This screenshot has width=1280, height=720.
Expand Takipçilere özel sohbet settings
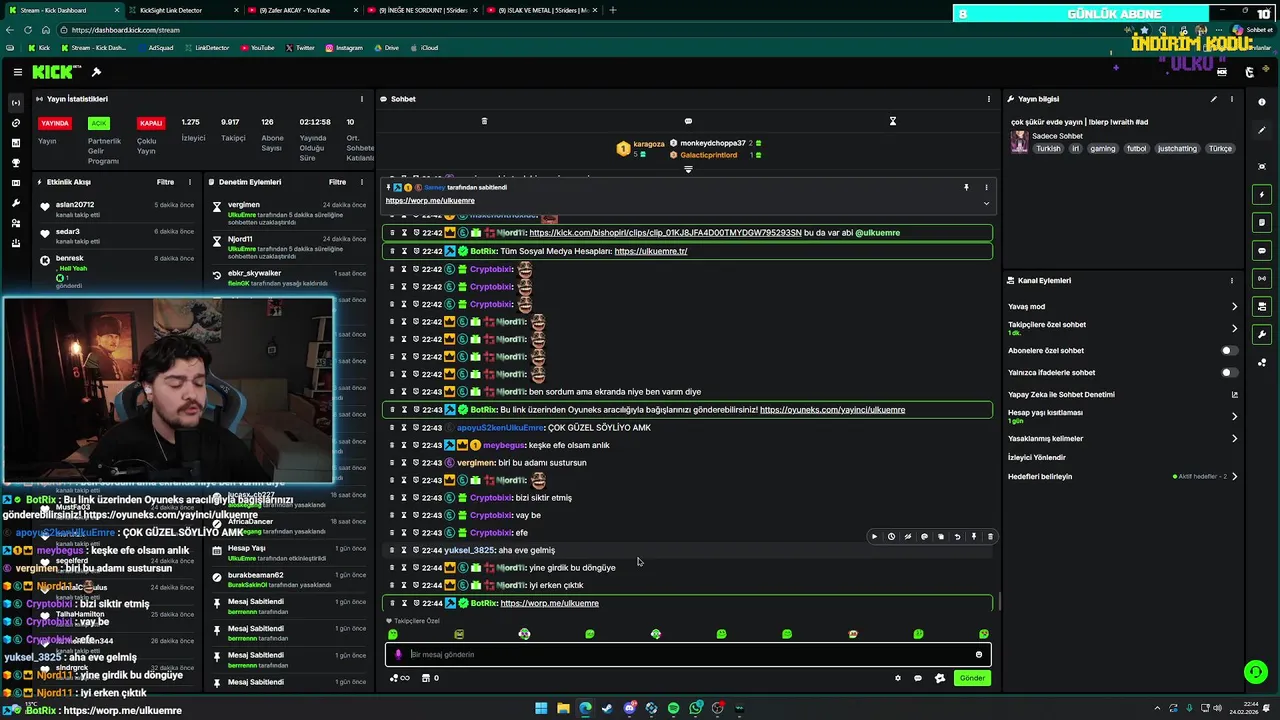[x=1234, y=328]
